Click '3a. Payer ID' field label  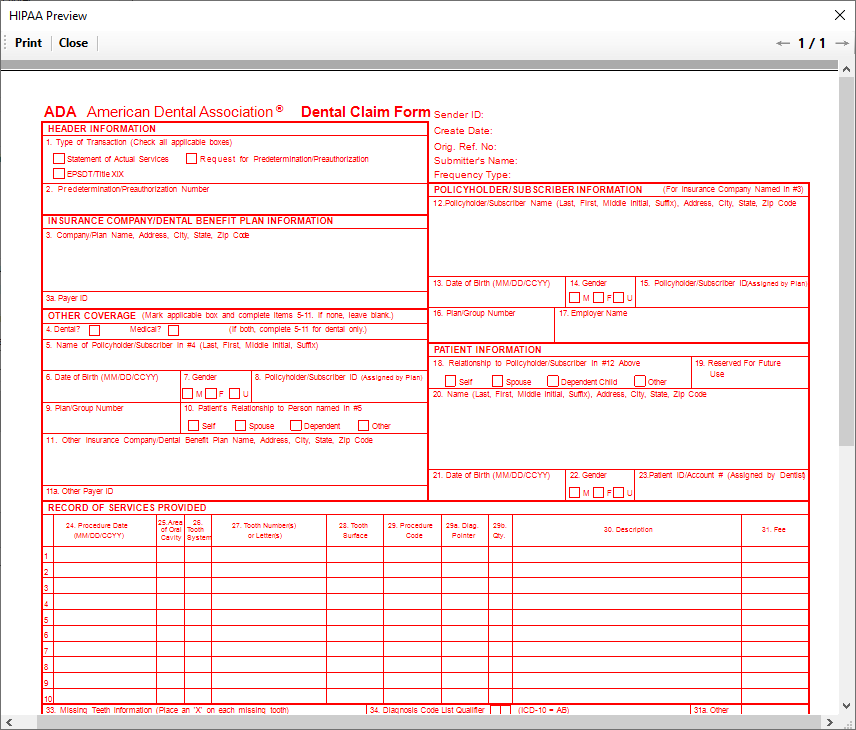[67, 298]
